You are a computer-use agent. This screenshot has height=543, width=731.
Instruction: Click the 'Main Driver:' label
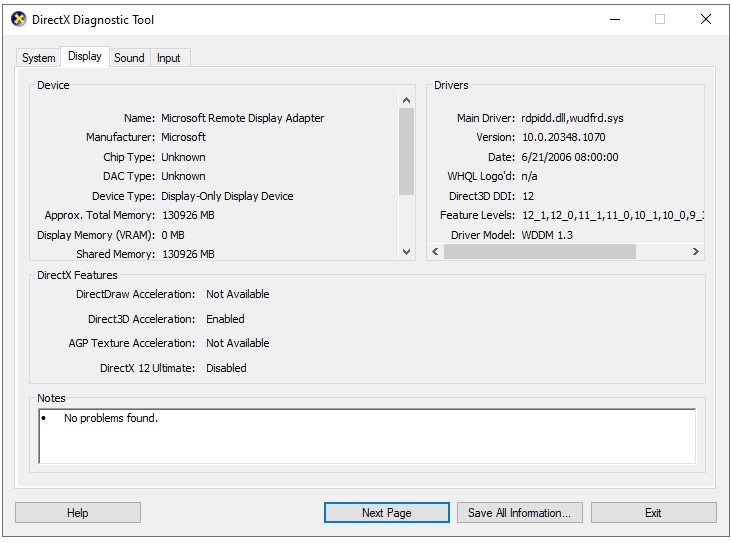pos(486,118)
